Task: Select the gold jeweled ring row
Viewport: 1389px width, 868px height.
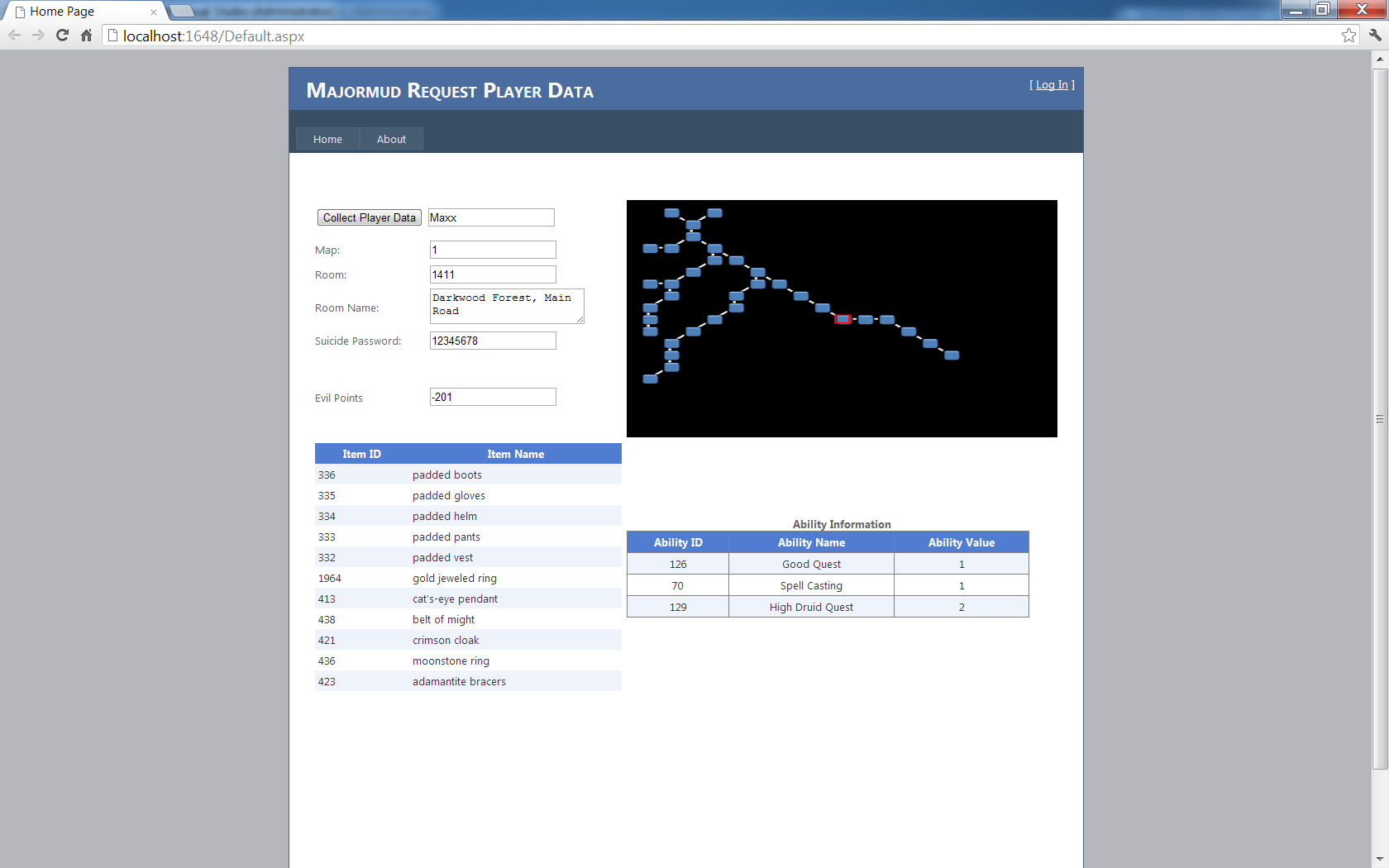Action: click(468, 578)
